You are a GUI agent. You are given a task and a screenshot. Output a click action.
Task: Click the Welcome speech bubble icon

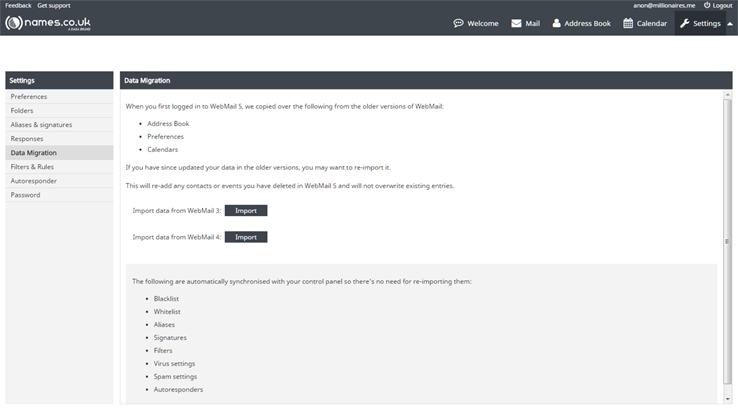click(x=458, y=23)
